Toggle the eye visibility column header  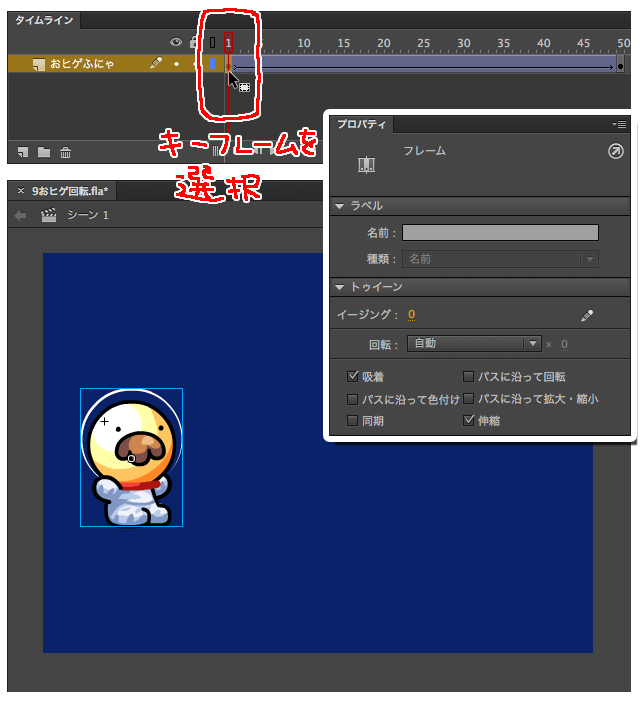pyautogui.click(x=176, y=42)
